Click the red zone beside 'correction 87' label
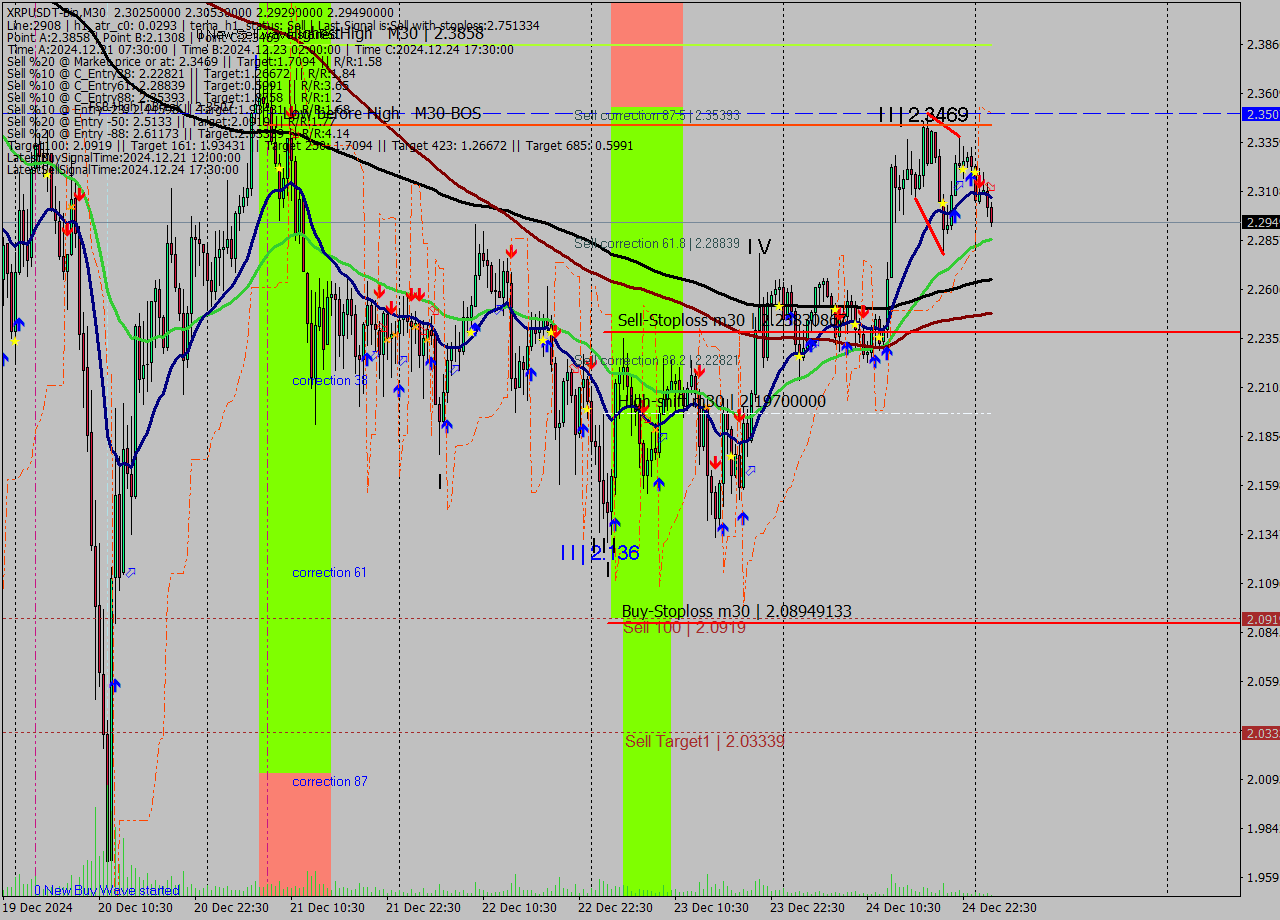The height and width of the screenshot is (920, 1280). [x=295, y=834]
